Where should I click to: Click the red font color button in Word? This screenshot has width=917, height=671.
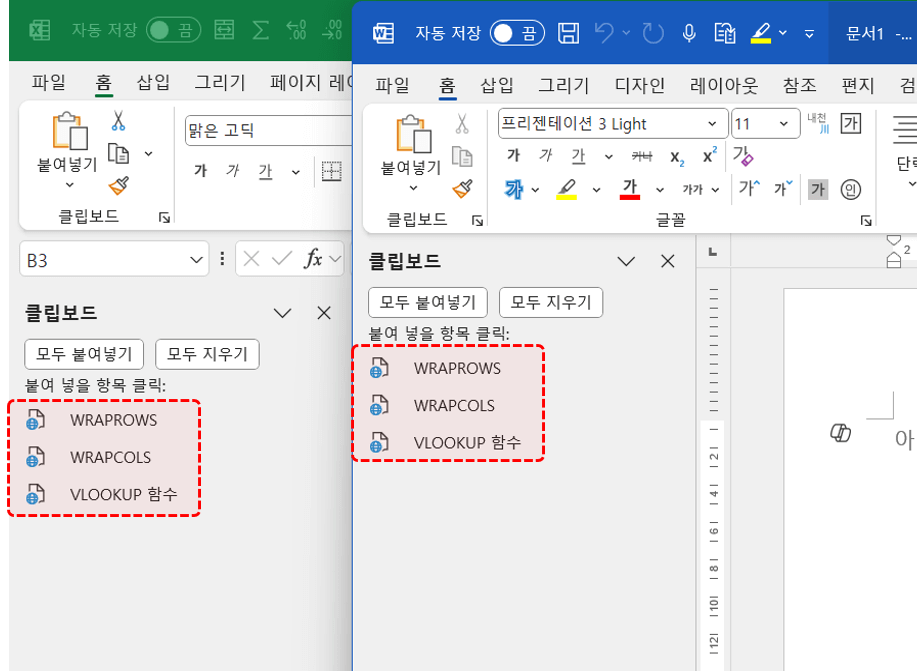pyautogui.click(x=629, y=188)
